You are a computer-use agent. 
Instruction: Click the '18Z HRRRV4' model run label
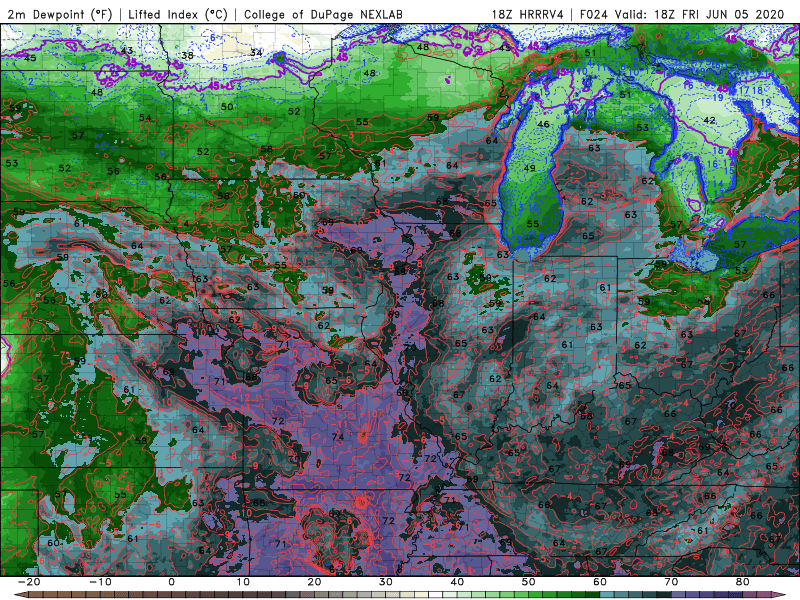point(528,15)
